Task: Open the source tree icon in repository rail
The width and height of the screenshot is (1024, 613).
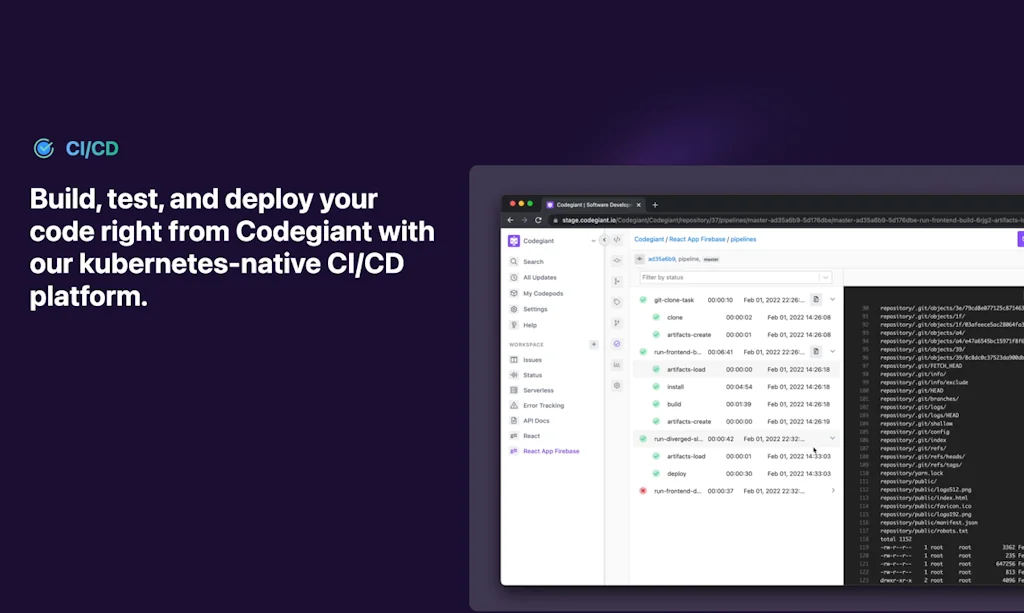Action: tap(617, 281)
